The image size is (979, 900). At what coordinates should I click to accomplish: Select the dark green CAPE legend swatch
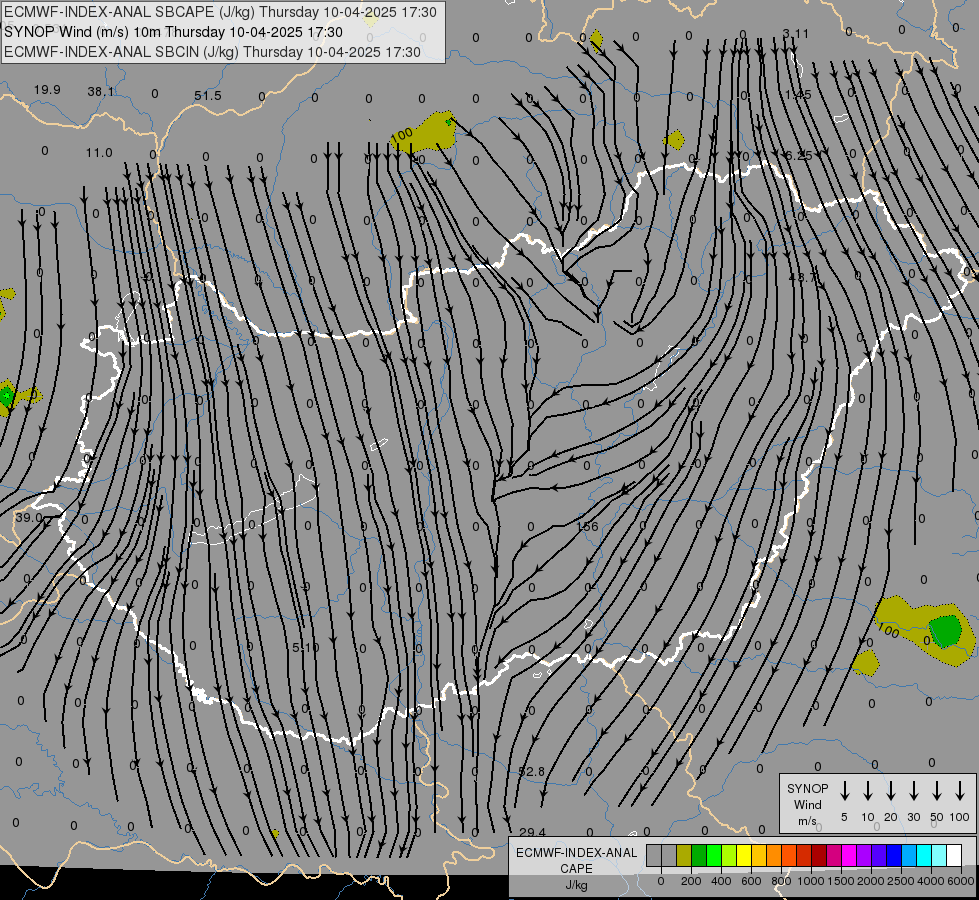[x=699, y=855]
